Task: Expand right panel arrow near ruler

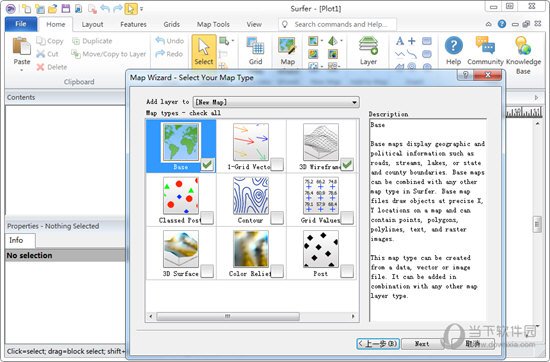Action: 536,98
